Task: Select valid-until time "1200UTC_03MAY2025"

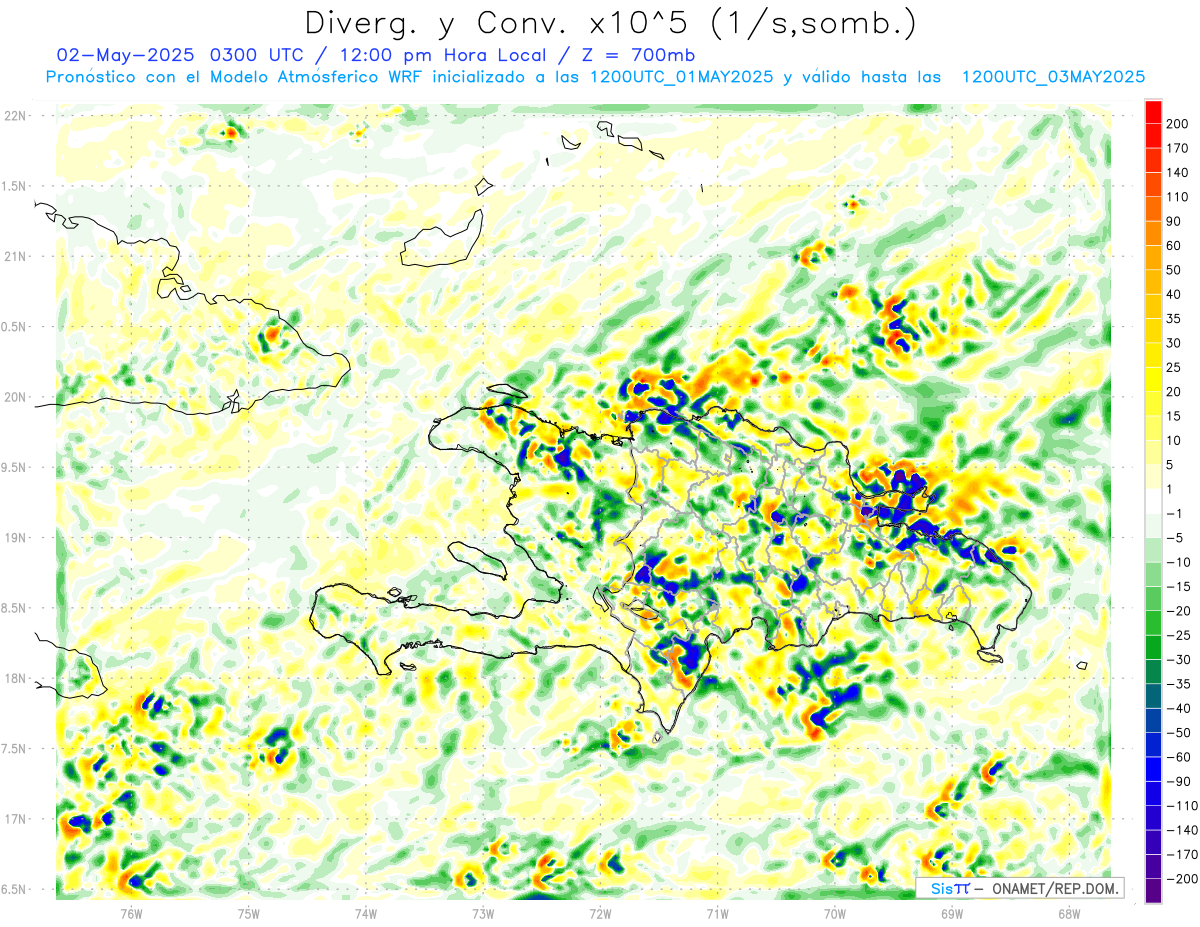Action: point(1053,77)
